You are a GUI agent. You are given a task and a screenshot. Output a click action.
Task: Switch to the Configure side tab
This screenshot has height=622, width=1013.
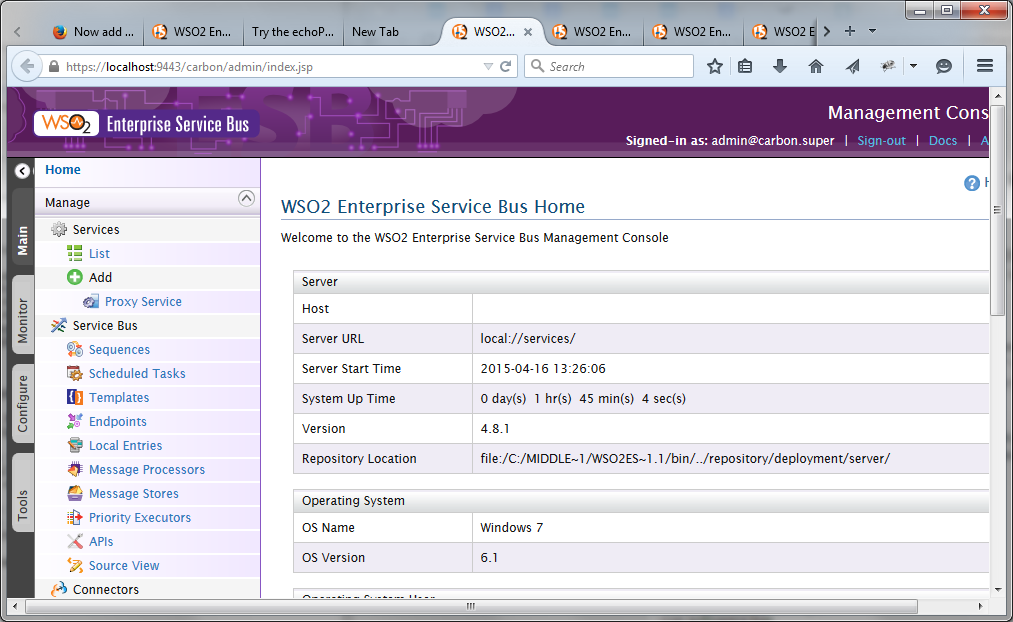23,404
